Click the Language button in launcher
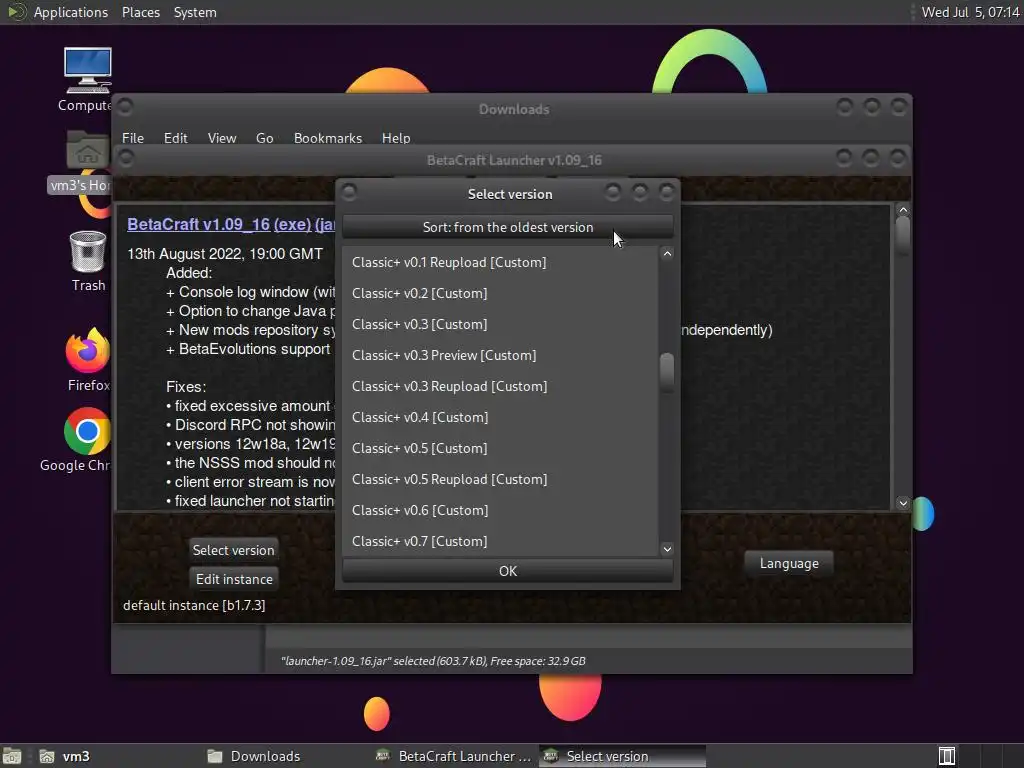 [x=789, y=563]
